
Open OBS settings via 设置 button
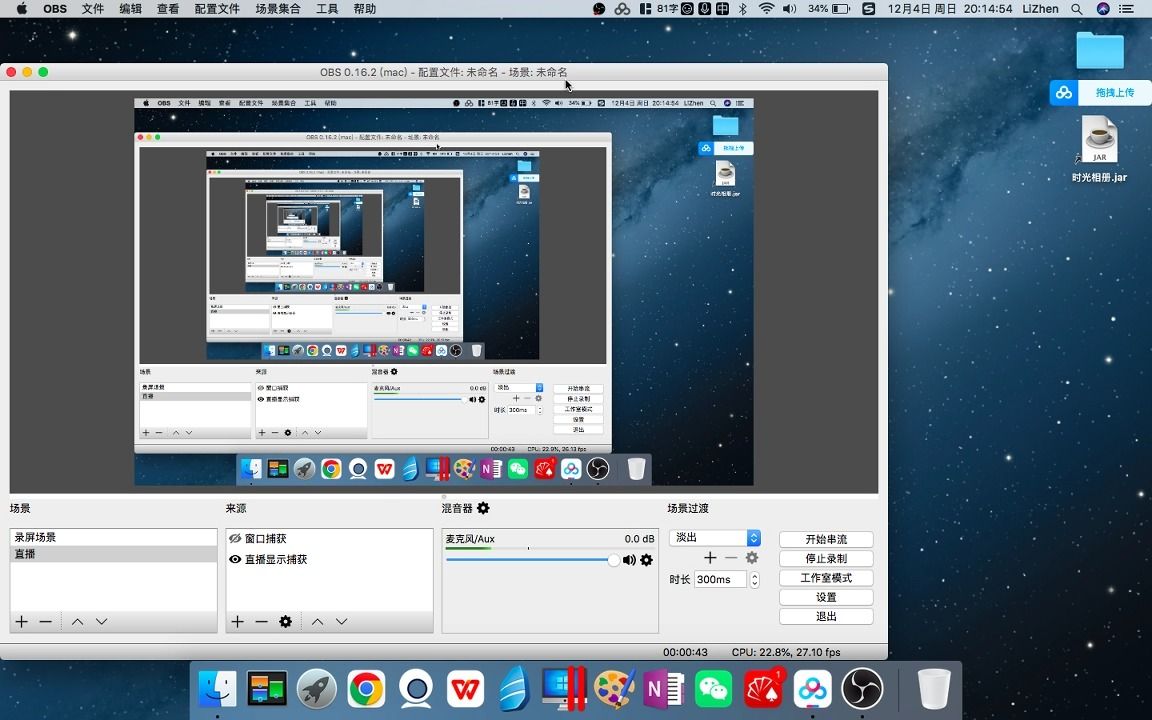825,597
